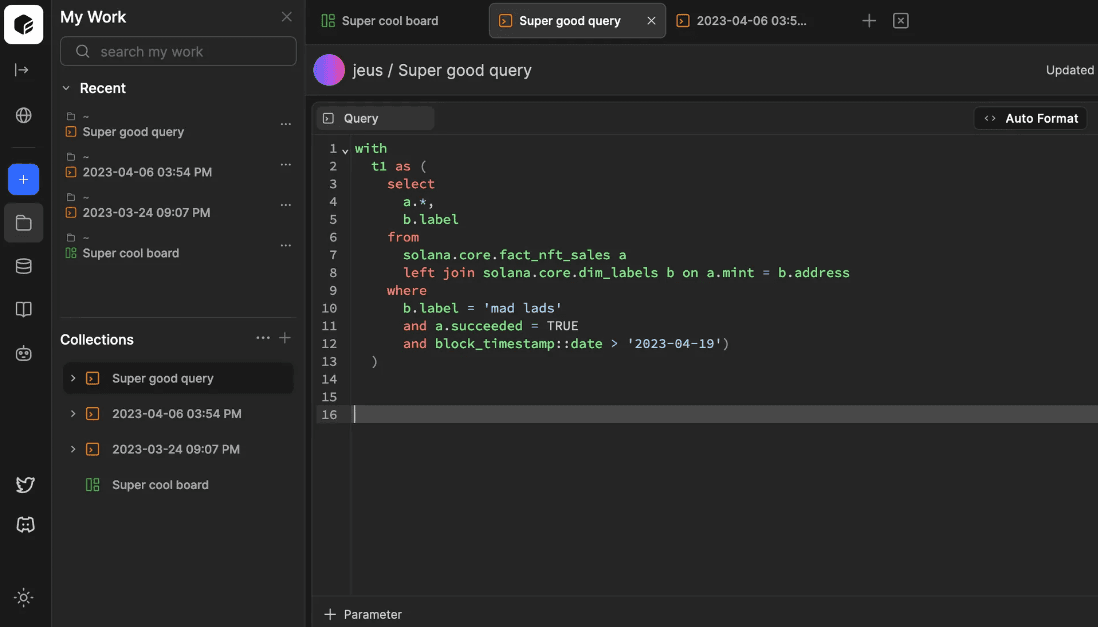This screenshot has height=627, width=1098.
Task: Open the Discord link icon
Action: [x=25, y=525]
